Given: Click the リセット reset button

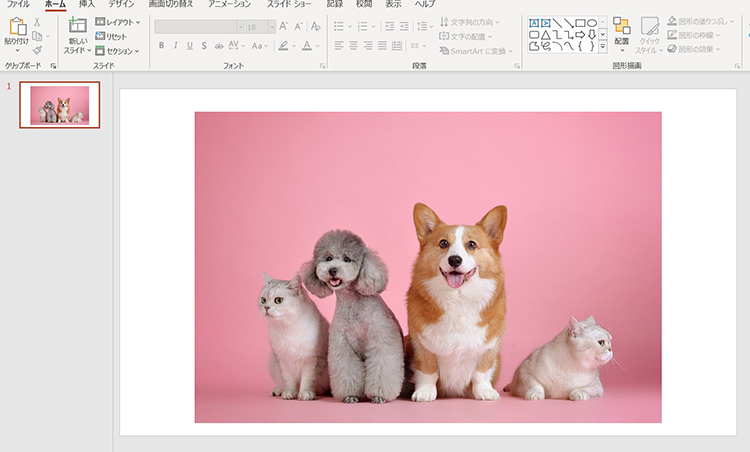Looking at the screenshot, I should pyautogui.click(x=111, y=36).
